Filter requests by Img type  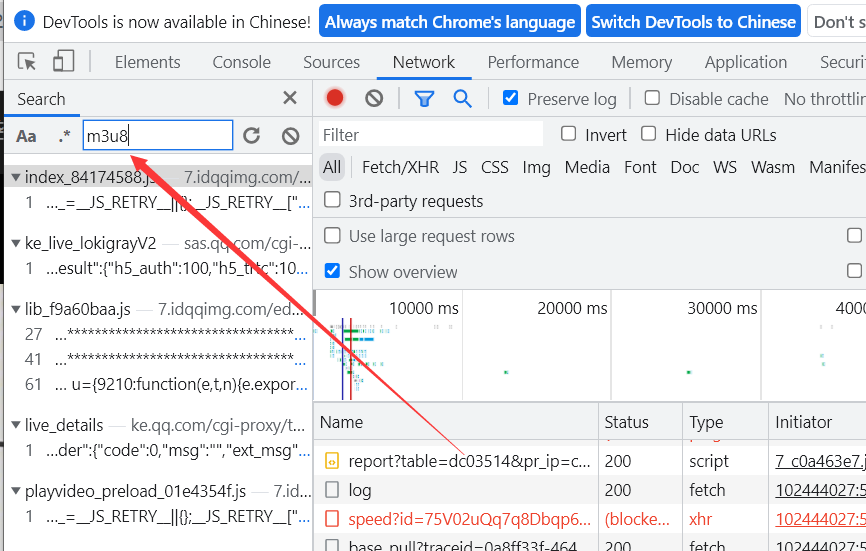pyautogui.click(x=536, y=167)
